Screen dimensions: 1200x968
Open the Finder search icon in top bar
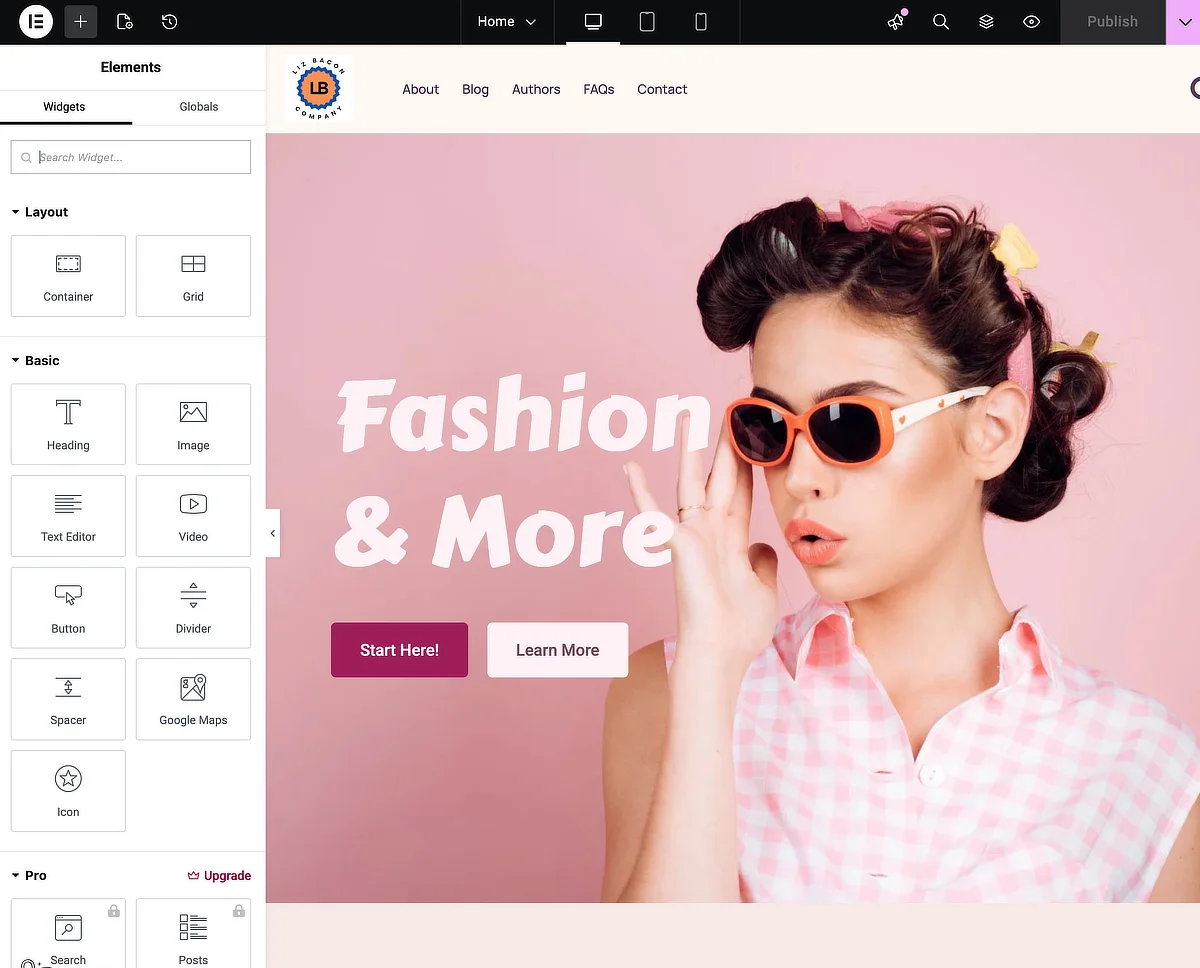pos(941,22)
